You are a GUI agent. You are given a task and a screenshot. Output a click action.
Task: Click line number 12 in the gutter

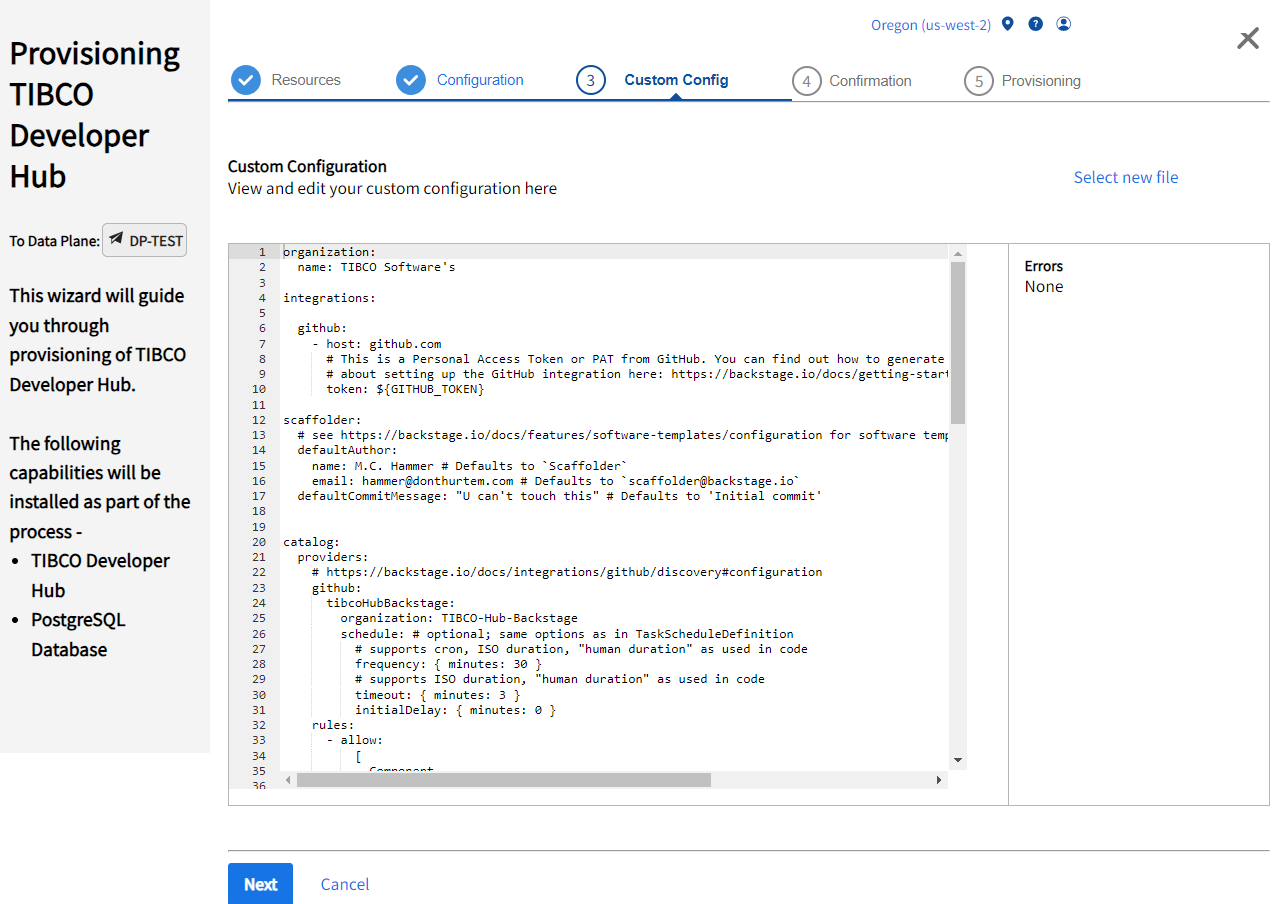(259, 420)
